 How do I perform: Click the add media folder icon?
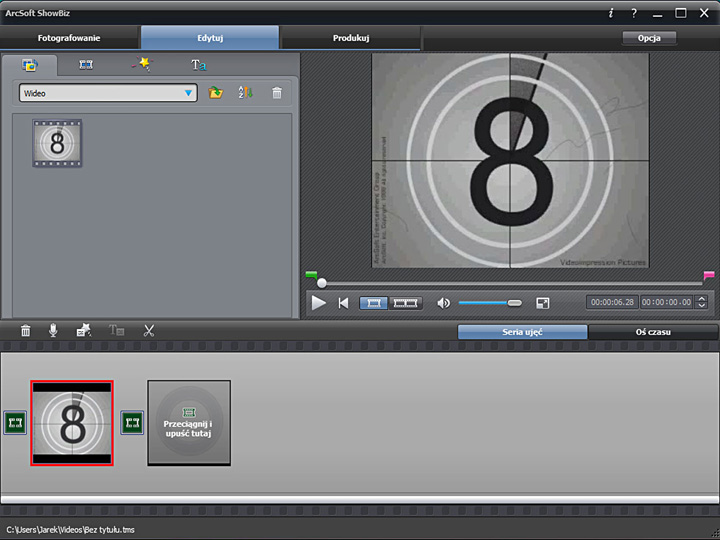point(215,93)
